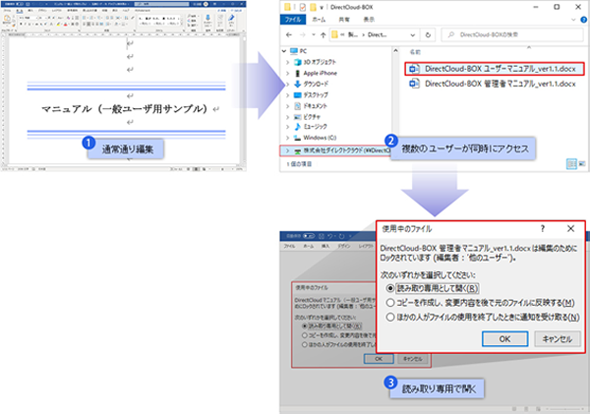Click OK in the dimmed background dialog

pos(379,359)
